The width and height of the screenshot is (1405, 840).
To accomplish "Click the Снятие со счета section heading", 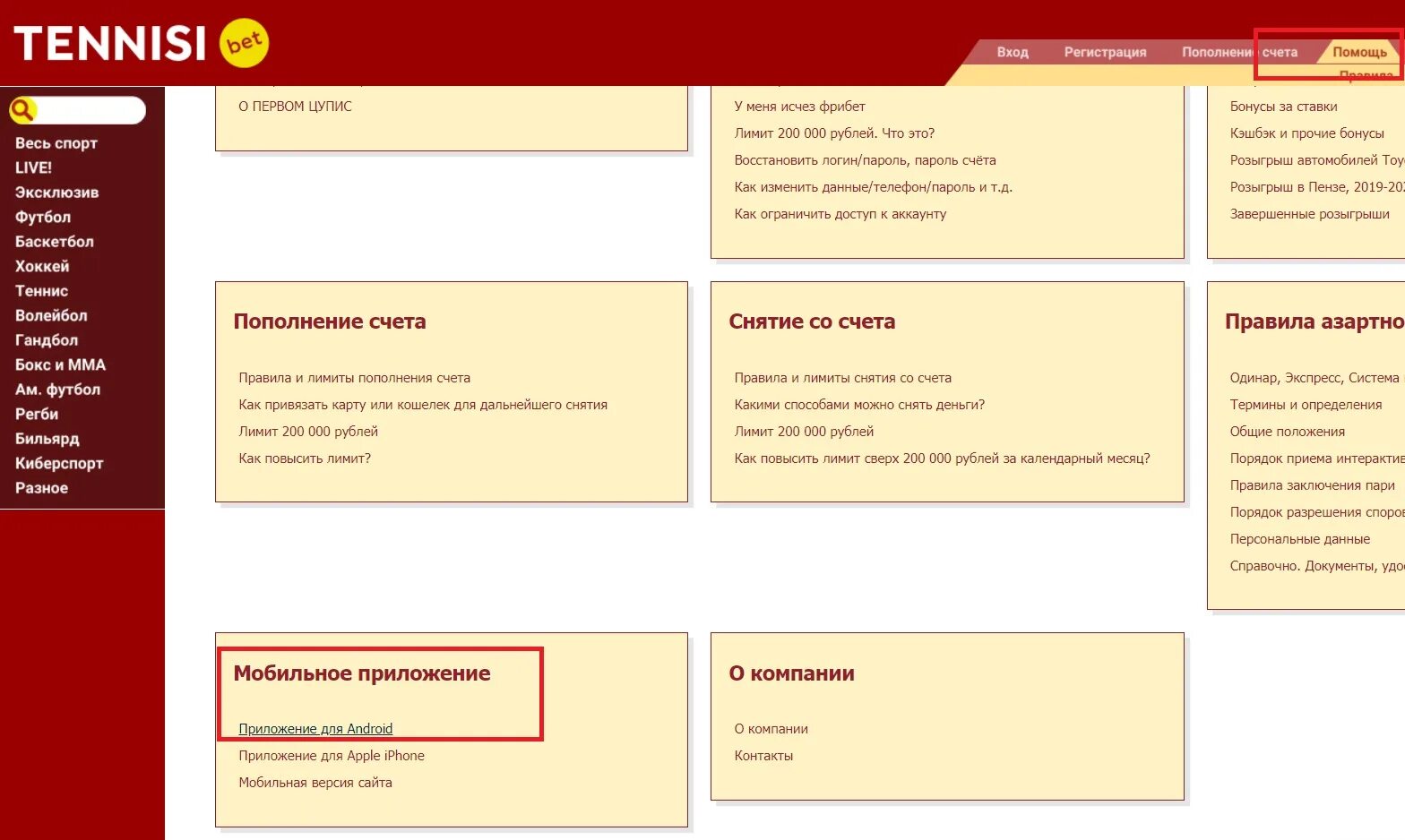I will coord(812,321).
